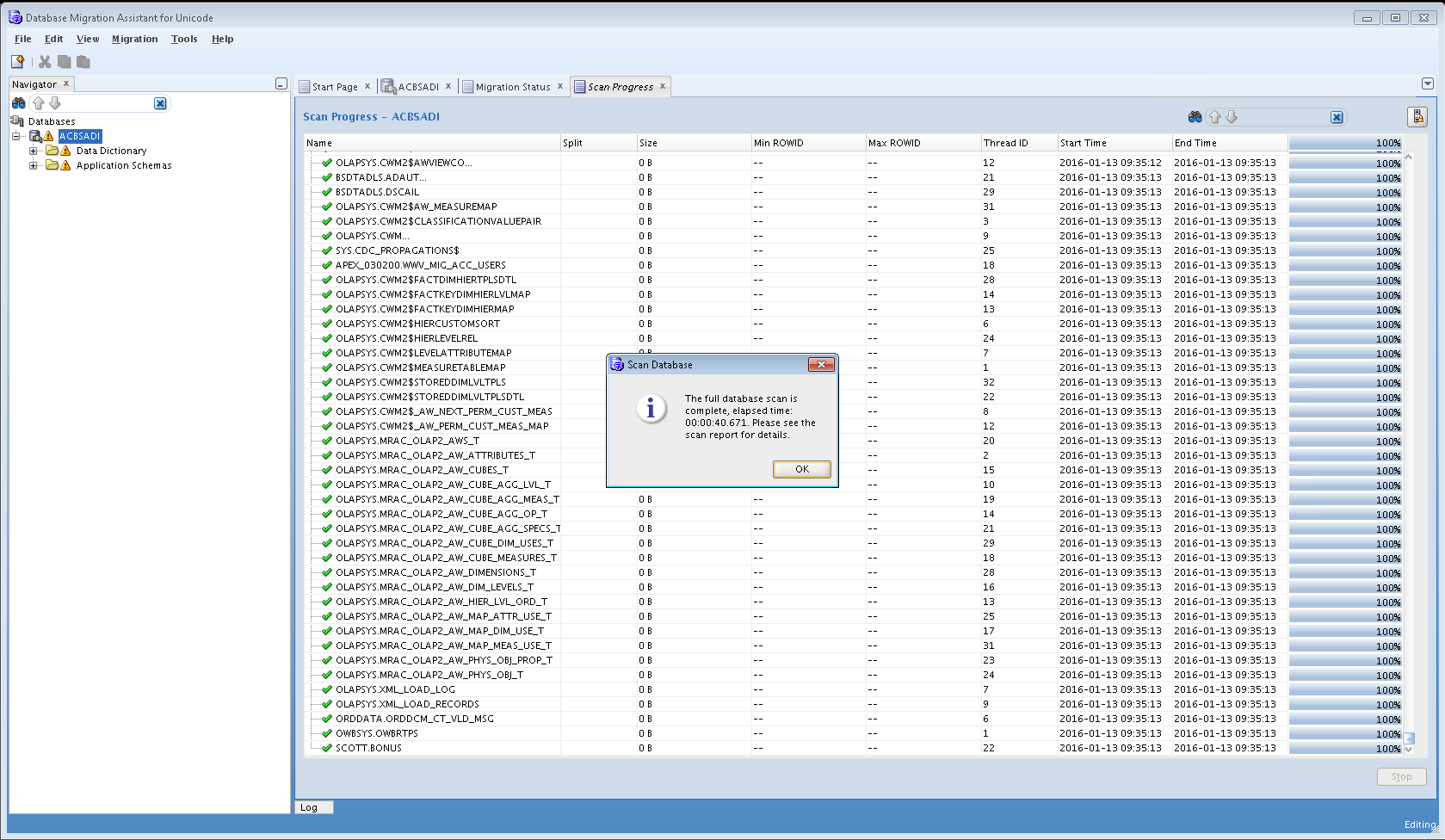This screenshot has height=840, width=1445.
Task: Expand the Application Schemas tree node
Action: click(34, 165)
